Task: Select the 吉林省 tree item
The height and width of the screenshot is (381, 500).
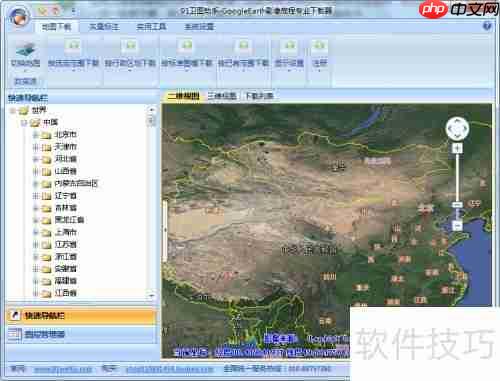Action: (x=66, y=208)
